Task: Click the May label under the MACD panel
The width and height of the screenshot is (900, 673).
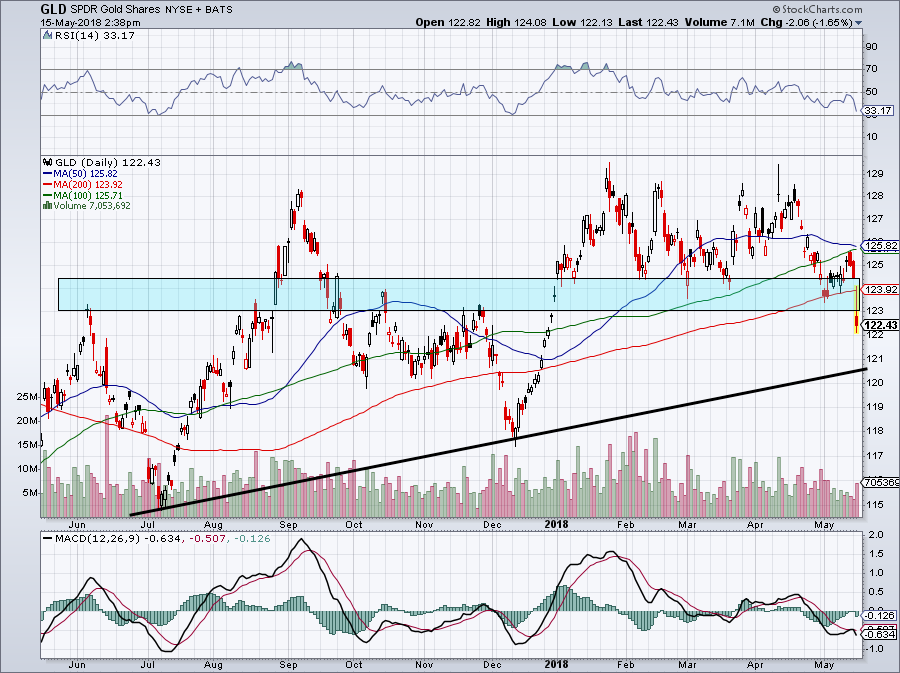Action: [x=824, y=664]
